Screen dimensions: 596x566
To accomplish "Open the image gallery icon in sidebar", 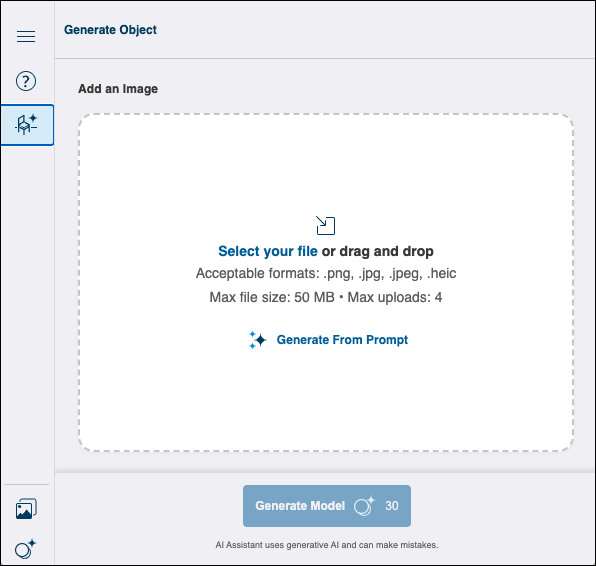I will (x=26, y=509).
